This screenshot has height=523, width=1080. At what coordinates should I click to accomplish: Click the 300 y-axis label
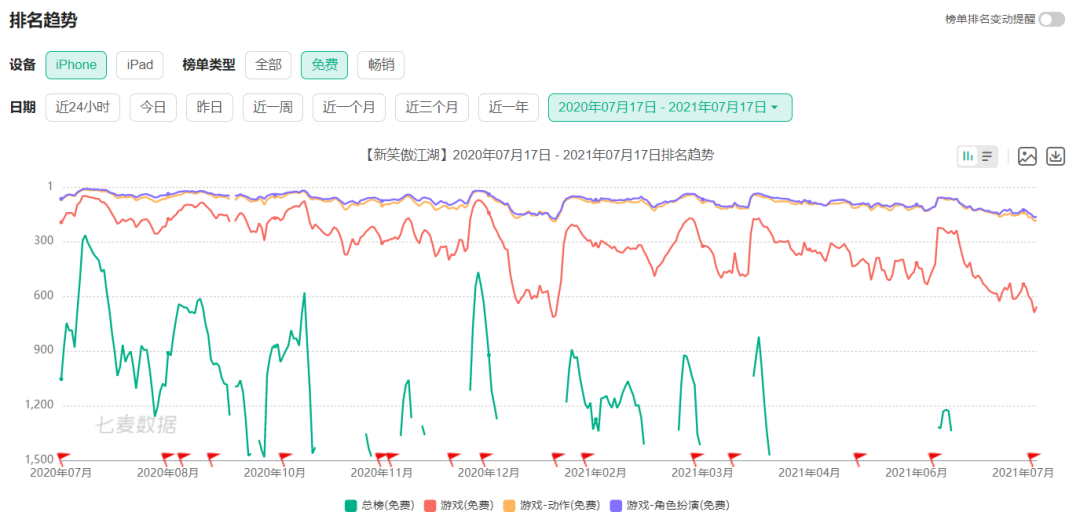45,241
